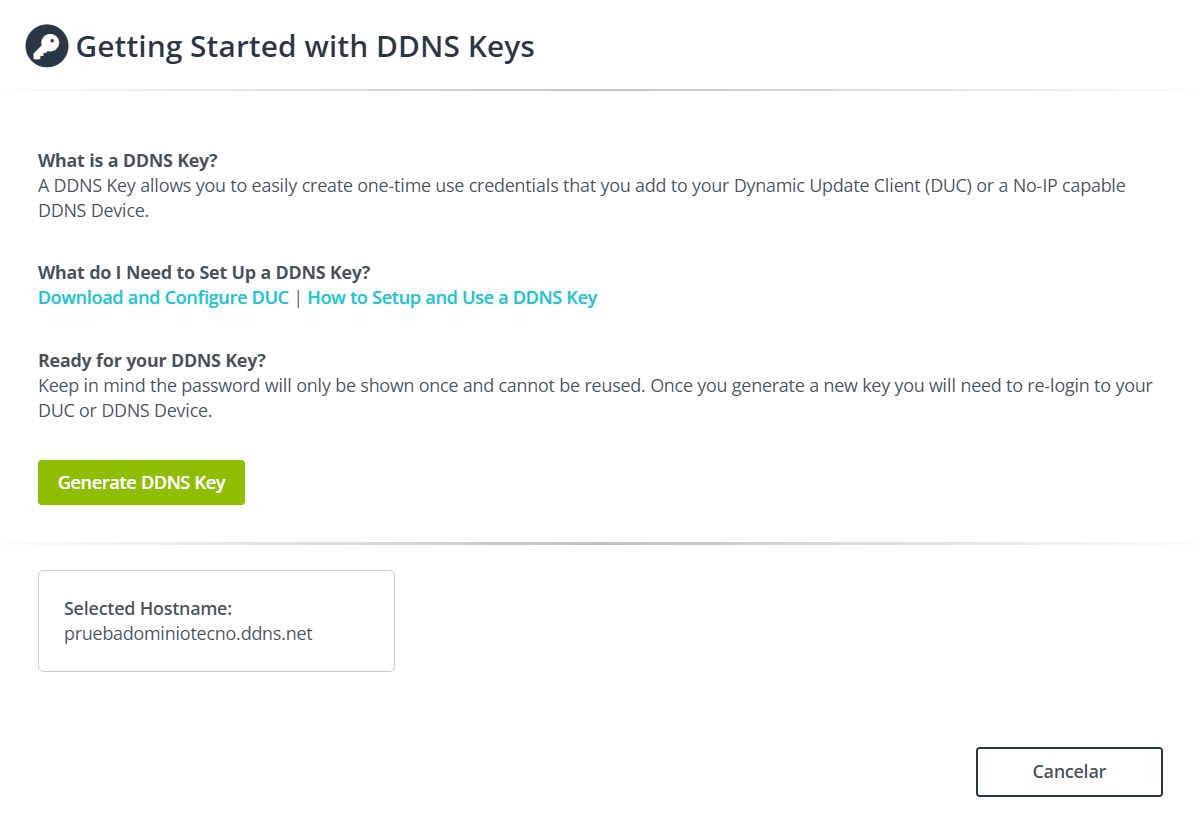This screenshot has width=1195, height=817.
Task: Click the key icon in the header
Action: (x=46, y=46)
